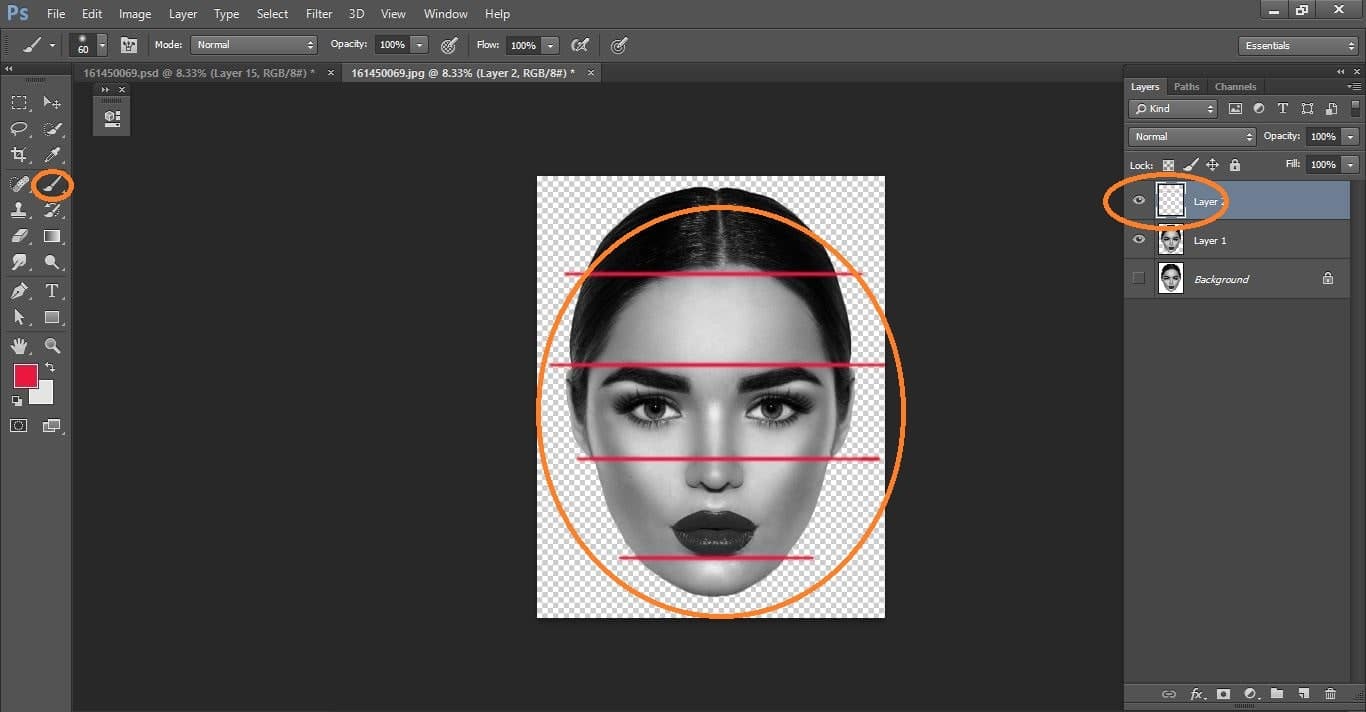Select the Clone Stamp tool
This screenshot has height=712, width=1366.
coord(19,210)
